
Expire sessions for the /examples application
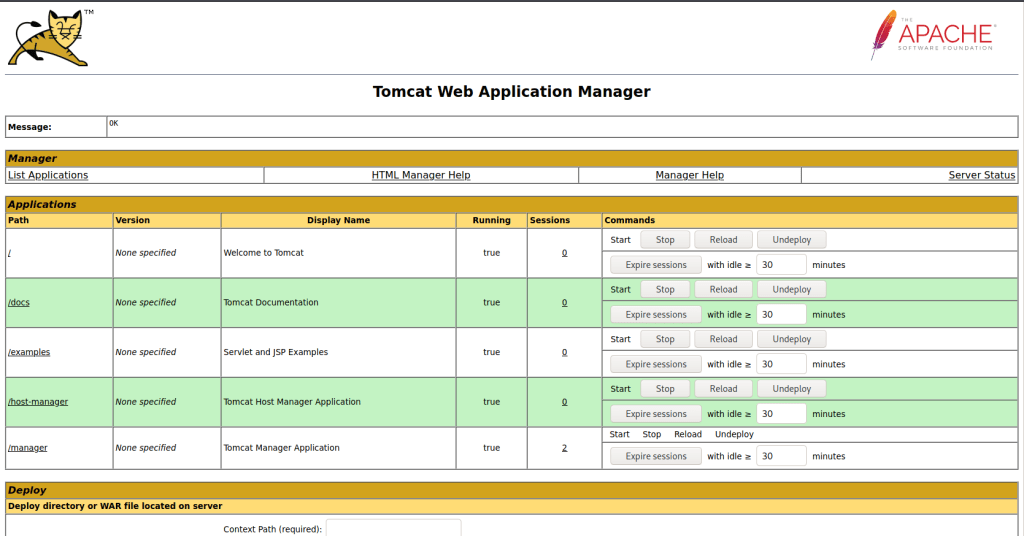(656, 364)
